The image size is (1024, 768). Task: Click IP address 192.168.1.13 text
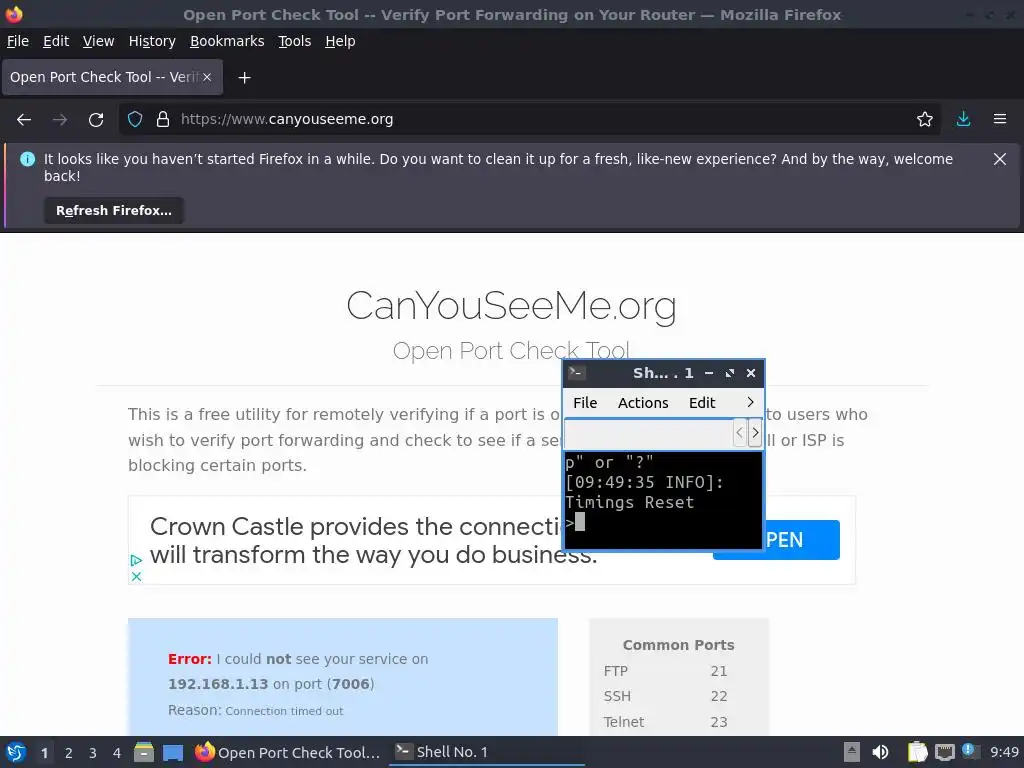click(x=218, y=684)
